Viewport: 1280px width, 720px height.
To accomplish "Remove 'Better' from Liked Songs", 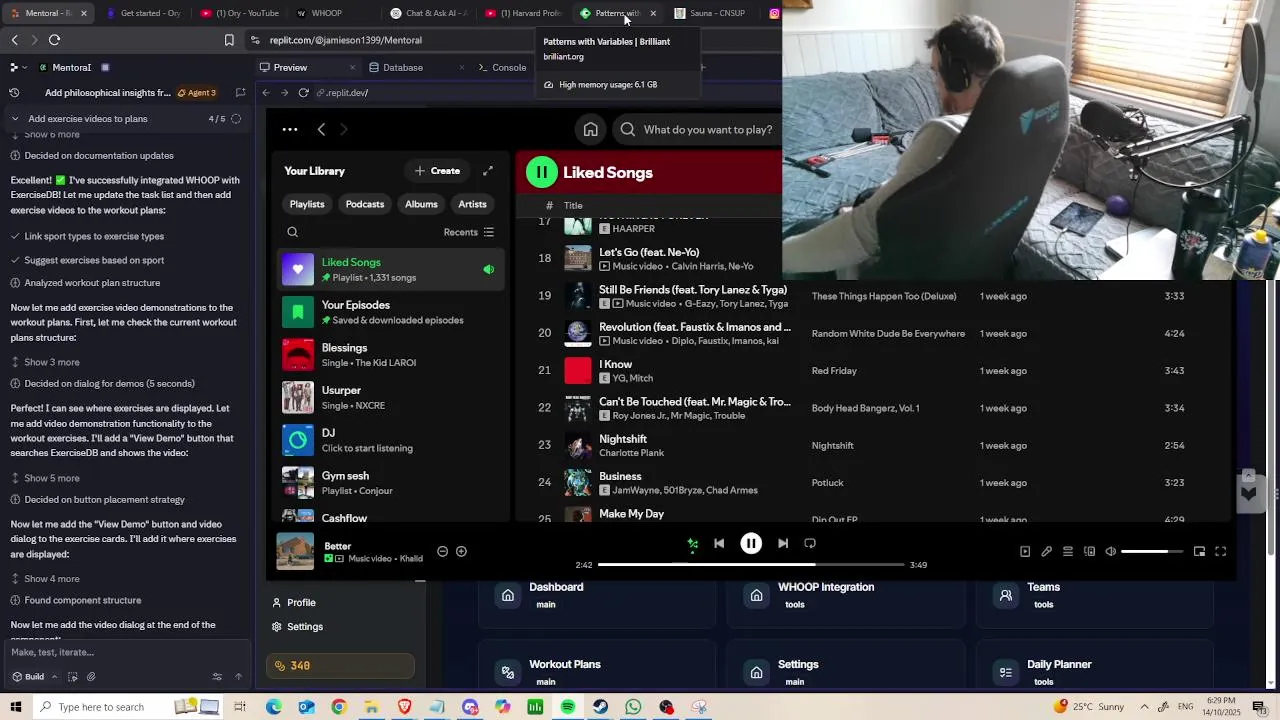I will click(442, 551).
